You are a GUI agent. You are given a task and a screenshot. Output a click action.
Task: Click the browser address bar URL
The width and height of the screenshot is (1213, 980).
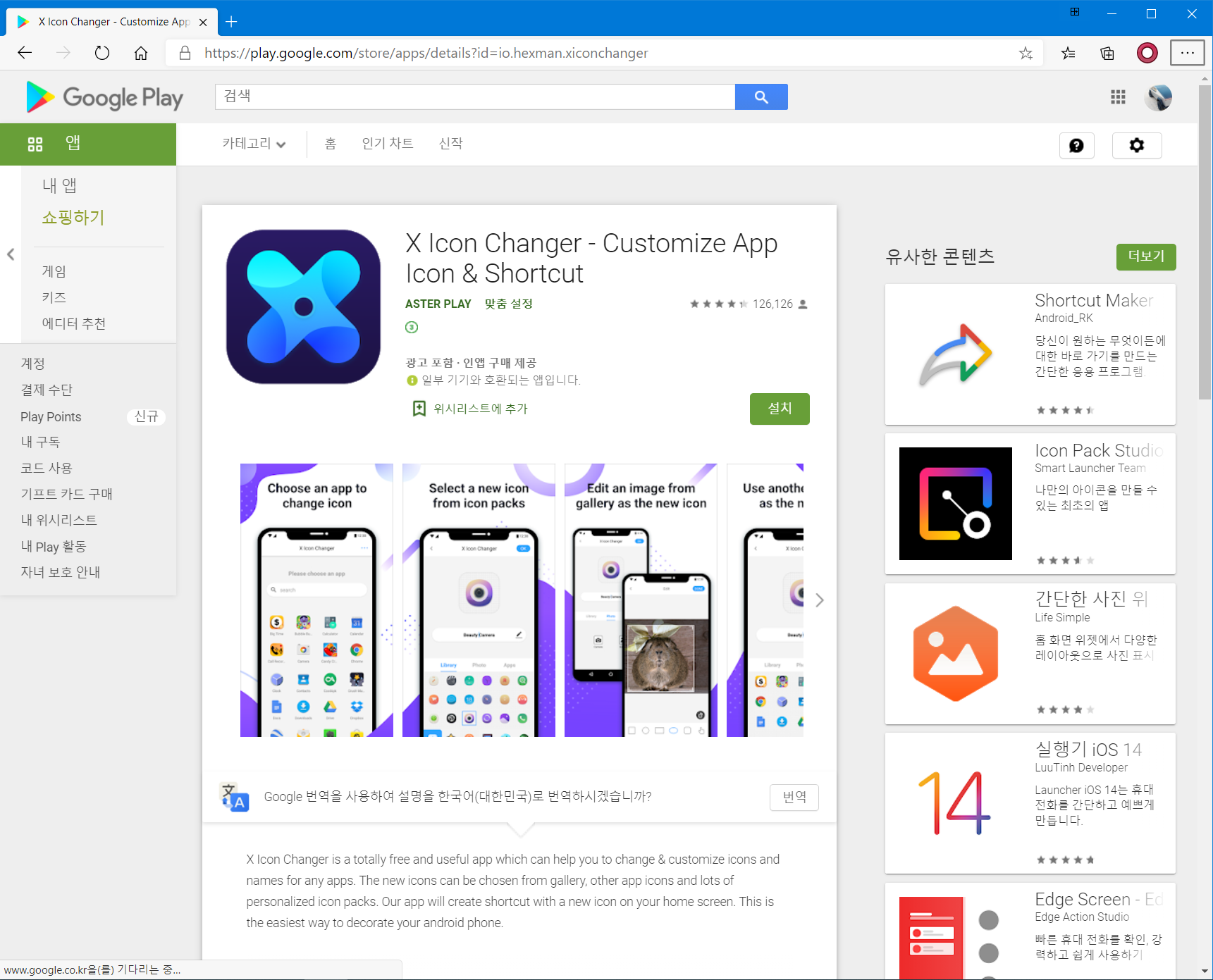coord(426,53)
